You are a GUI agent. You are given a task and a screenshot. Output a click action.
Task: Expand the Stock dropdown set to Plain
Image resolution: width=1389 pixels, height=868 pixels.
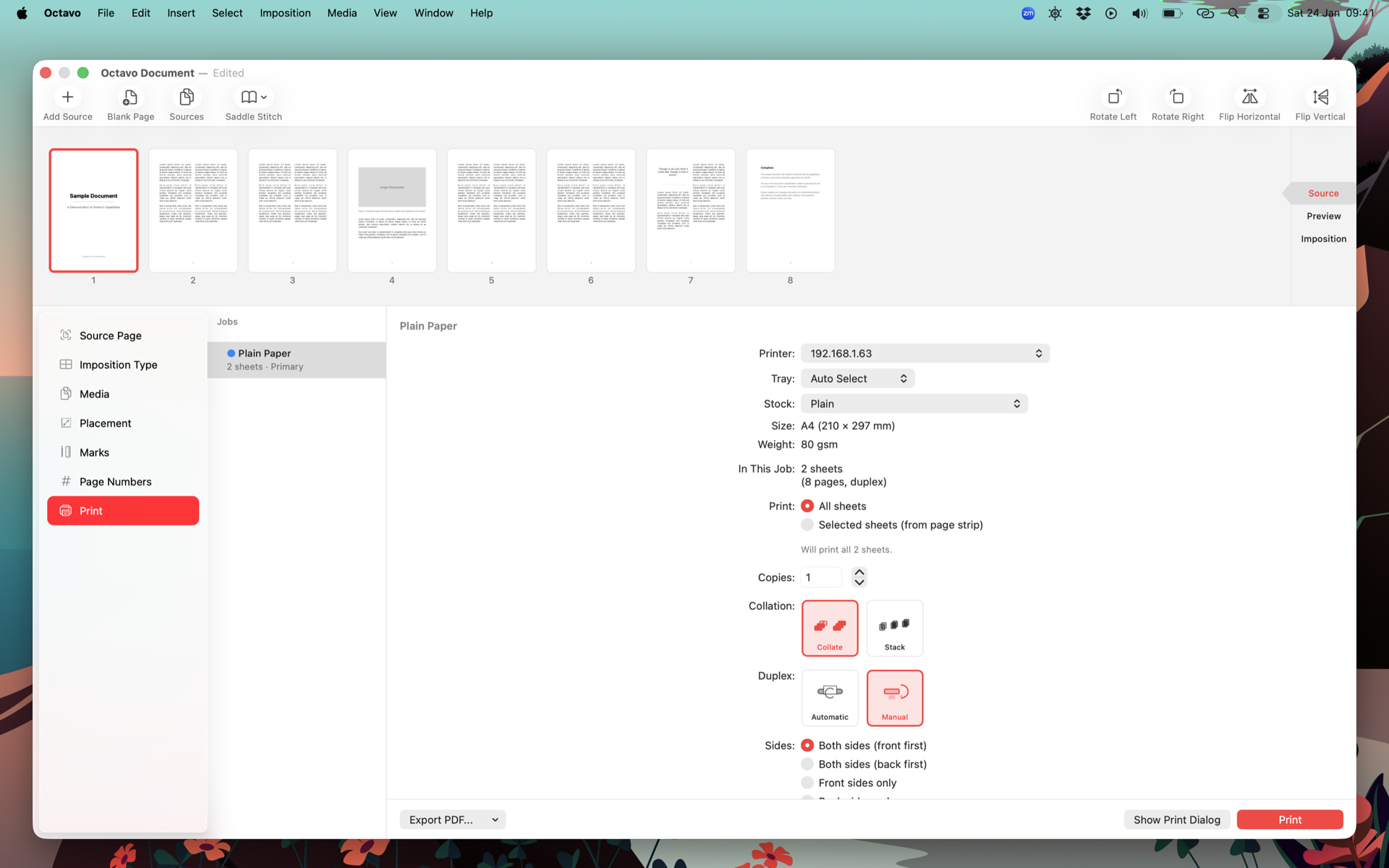click(914, 404)
